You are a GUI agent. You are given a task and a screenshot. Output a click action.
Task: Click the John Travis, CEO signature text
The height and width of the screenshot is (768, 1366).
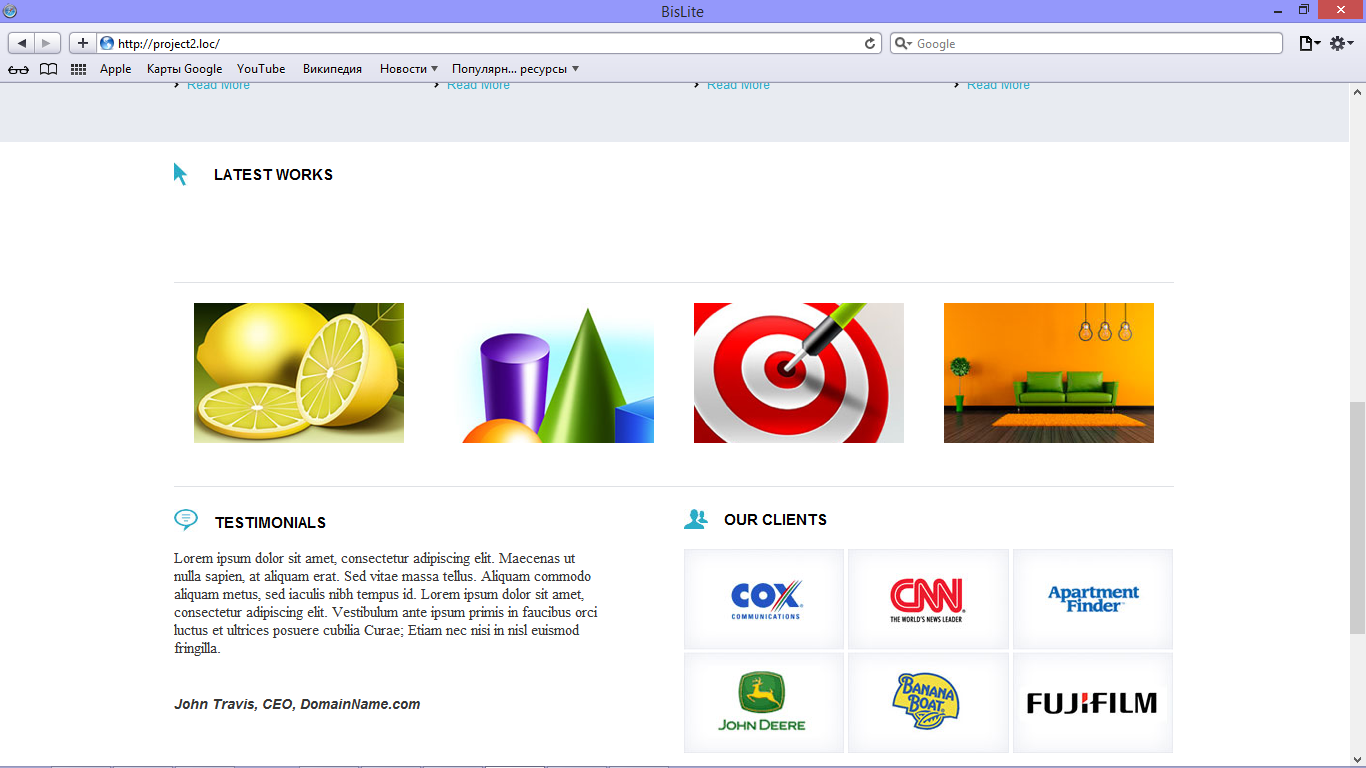click(x=297, y=704)
